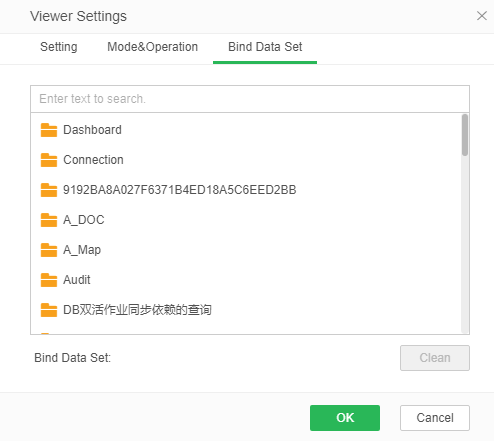Click the DB双活作业同步依赖的查询 folder icon
The image size is (494, 441).
[x=49, y=310]
